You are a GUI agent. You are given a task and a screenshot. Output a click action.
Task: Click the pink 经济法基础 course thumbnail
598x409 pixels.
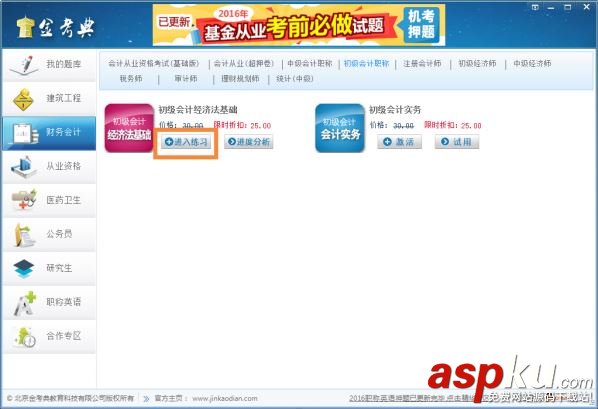(x=129, y=128)
